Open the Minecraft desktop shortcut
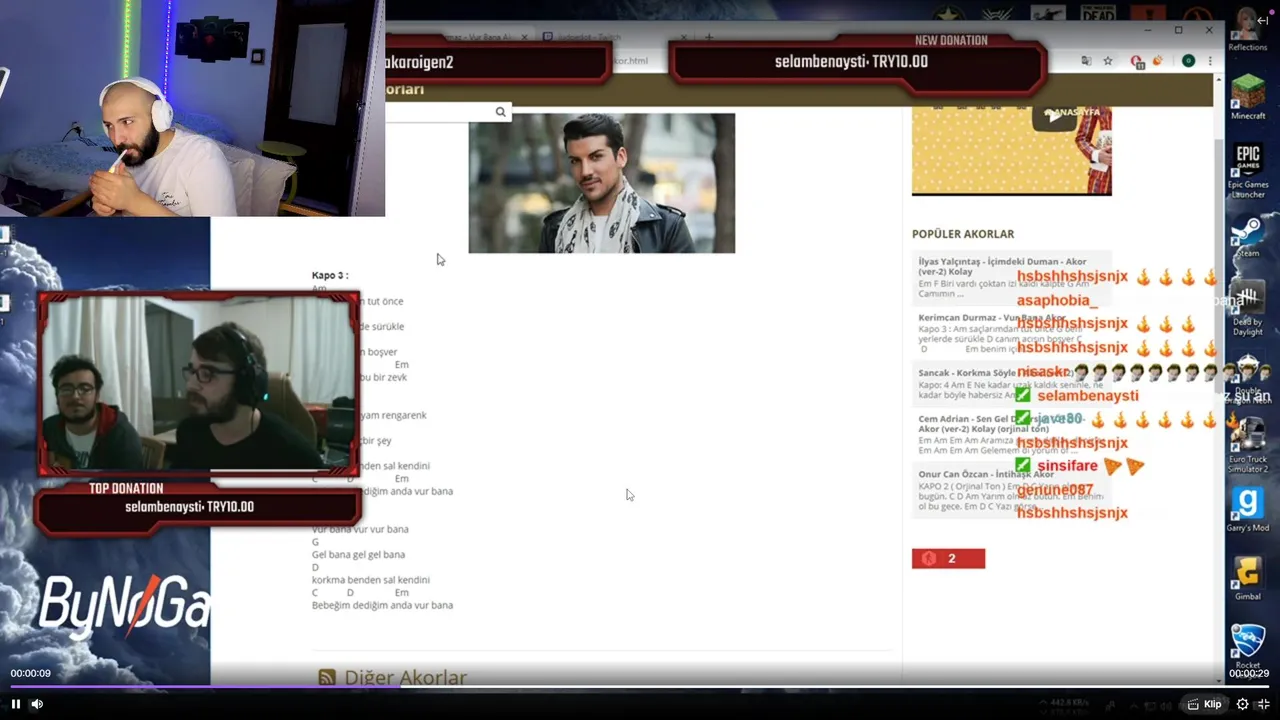 1248,97
